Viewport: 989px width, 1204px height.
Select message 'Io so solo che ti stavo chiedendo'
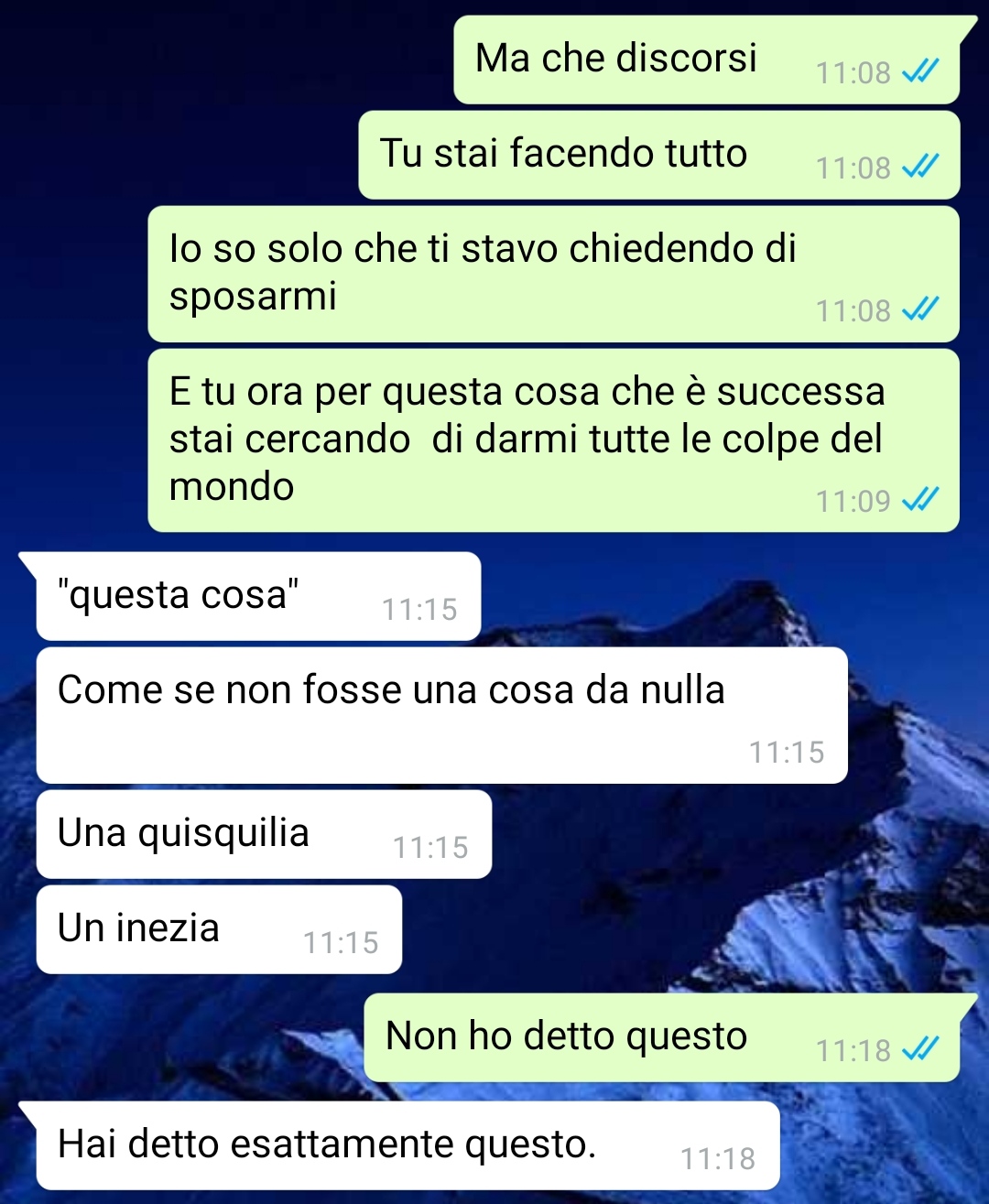click(554, 274)
